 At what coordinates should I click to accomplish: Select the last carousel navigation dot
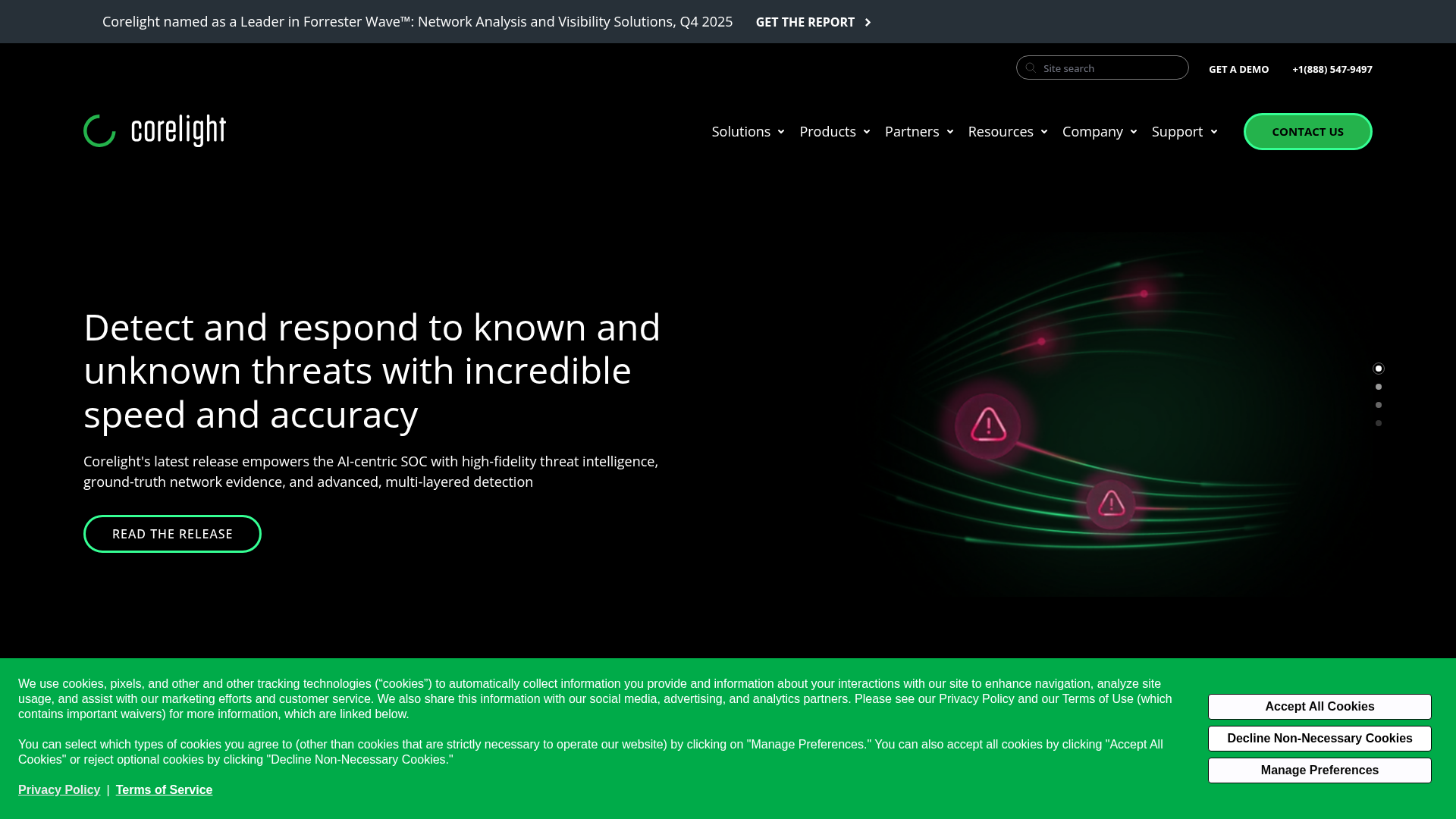coord(1379,423)
